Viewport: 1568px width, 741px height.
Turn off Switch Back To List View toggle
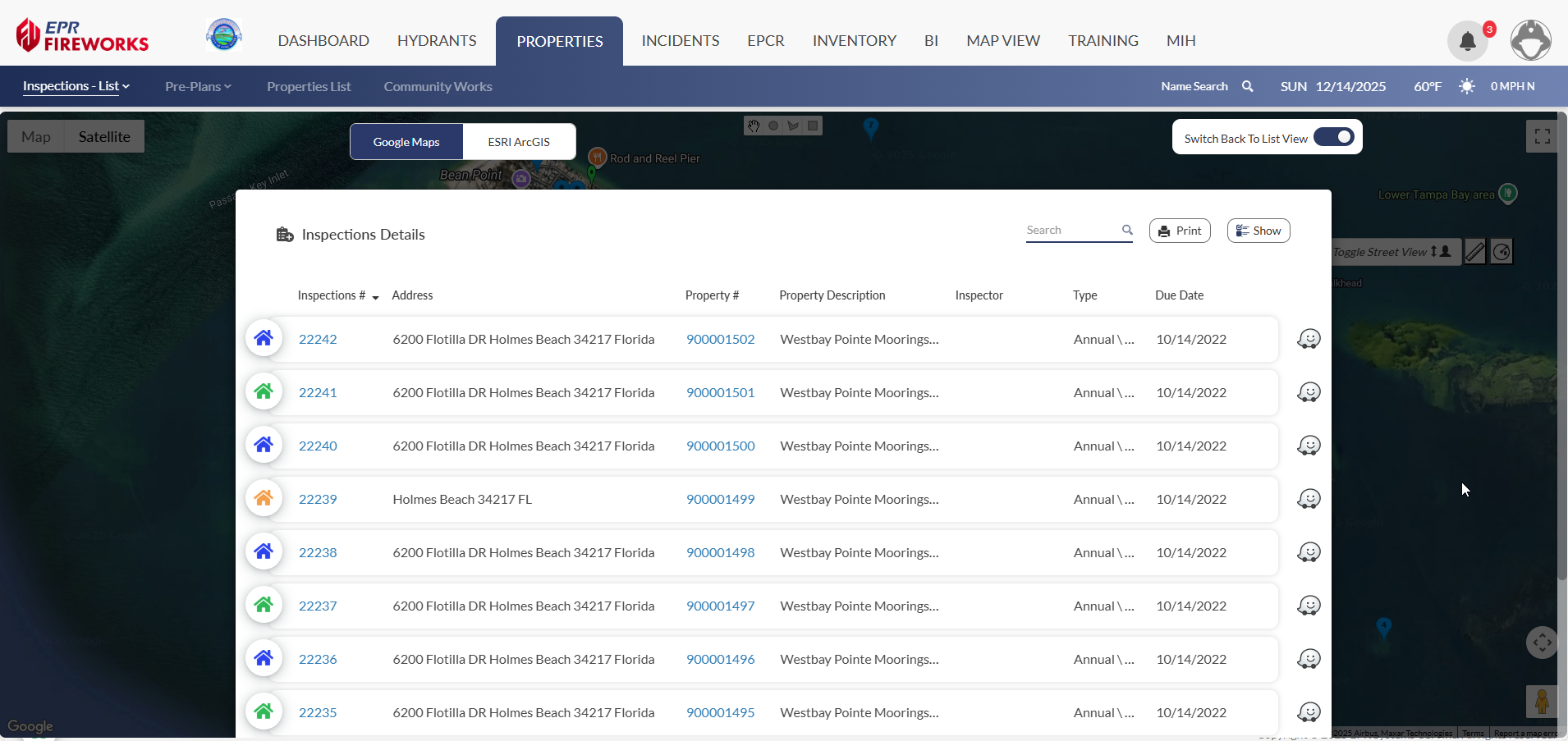point(1333,138)
